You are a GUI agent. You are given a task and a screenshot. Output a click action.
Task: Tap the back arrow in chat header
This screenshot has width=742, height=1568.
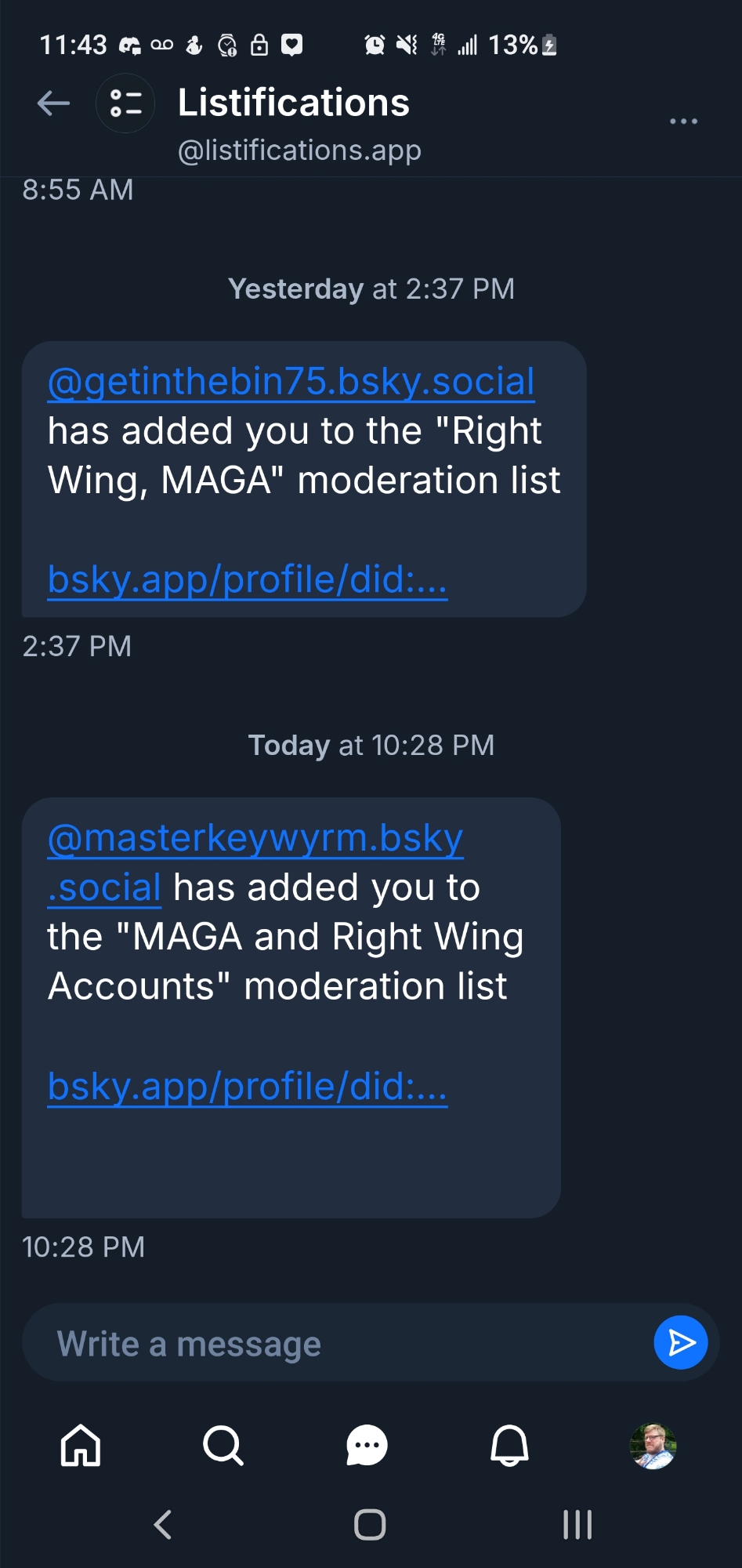54,103
